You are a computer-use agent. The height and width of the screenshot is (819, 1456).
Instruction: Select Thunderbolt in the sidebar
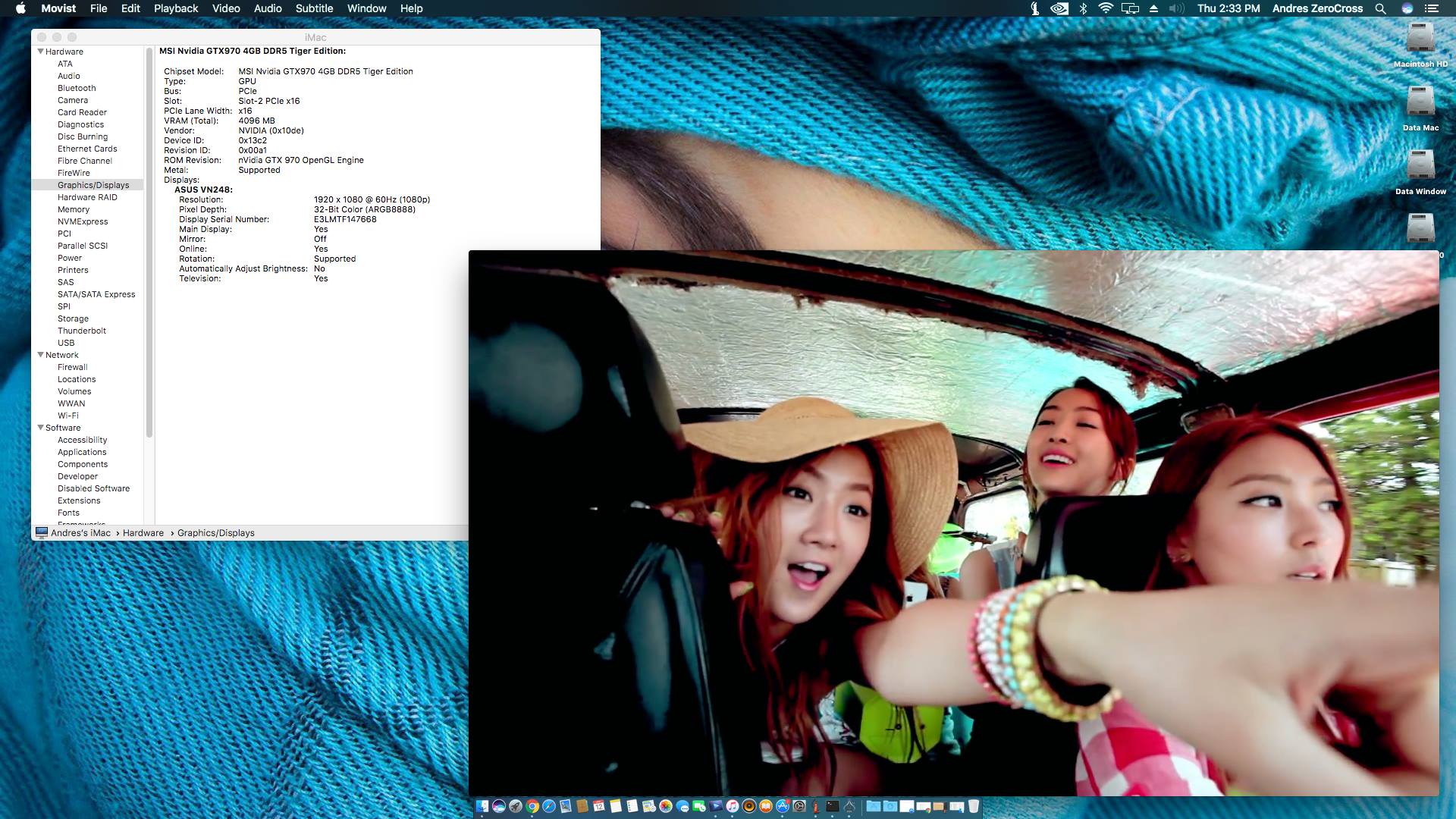(82, 331)
